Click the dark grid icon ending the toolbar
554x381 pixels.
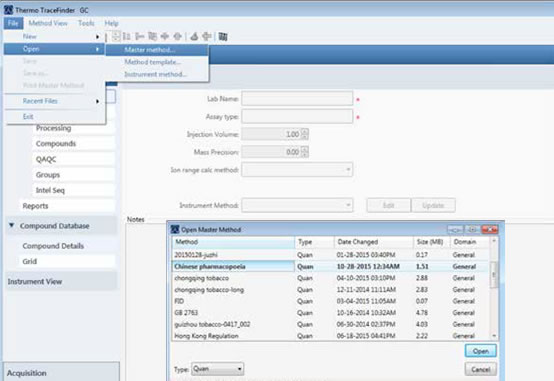point(223,36)
